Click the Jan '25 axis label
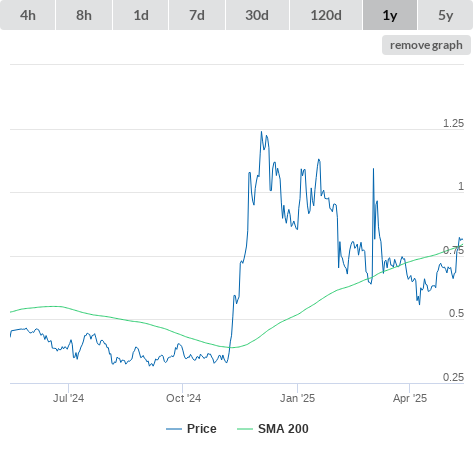Screen dimensions: 474x455 click(297, 398)
